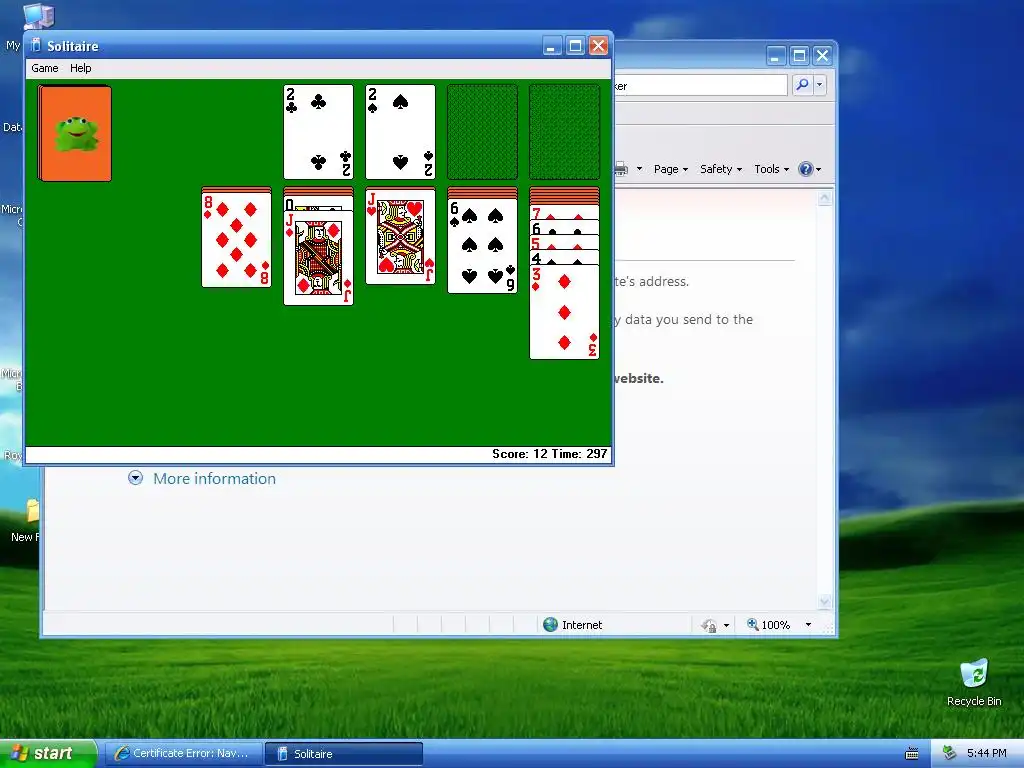1024x768 pixels.
Task: Click the browser scrollbar up arrow
Action: point(825,199)
